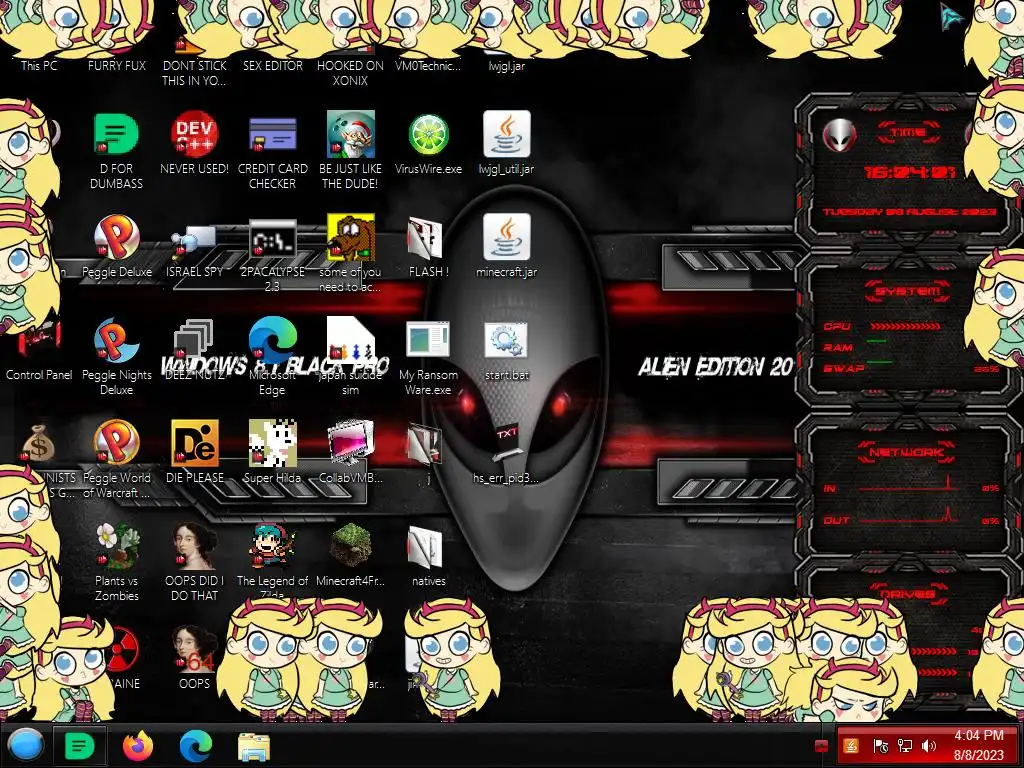Click the red tray icon left of Java
Viewport: 1024px width, 768px height.
822,746
